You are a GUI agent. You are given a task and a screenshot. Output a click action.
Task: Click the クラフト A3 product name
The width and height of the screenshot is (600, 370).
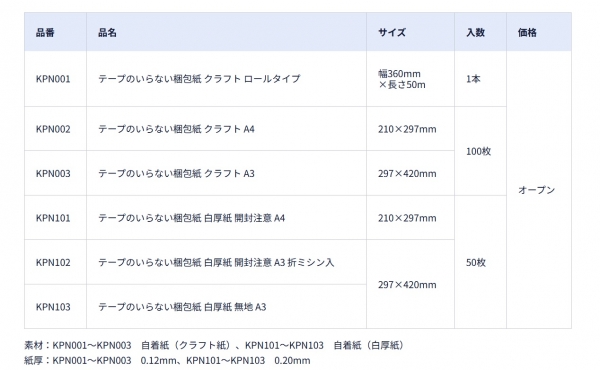click(x=176, y=173)
